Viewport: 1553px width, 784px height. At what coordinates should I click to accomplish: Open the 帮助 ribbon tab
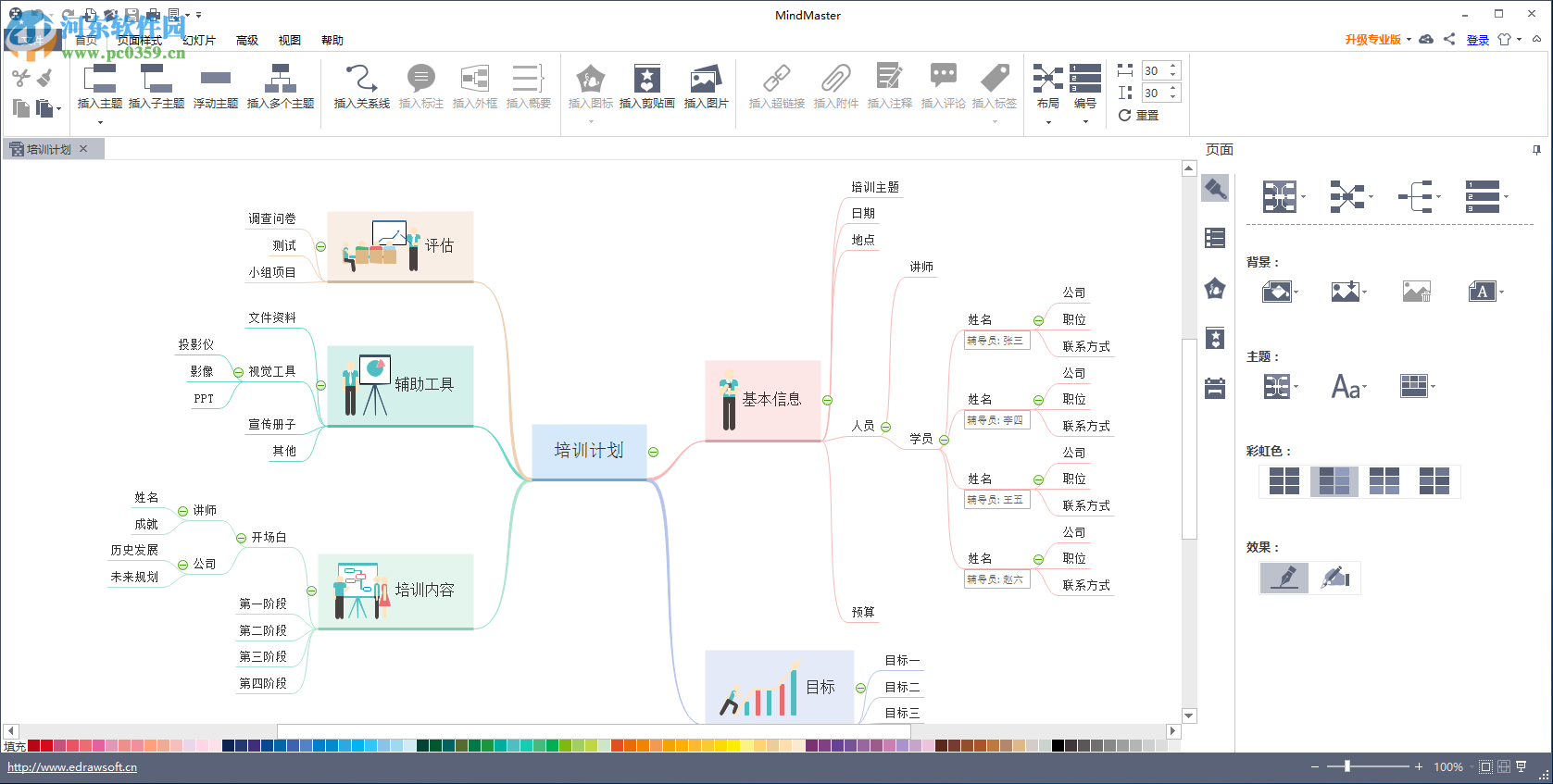[332, 41]
